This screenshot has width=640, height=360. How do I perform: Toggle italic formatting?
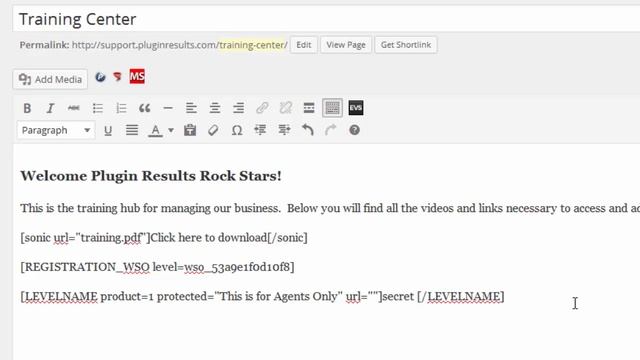50,108
